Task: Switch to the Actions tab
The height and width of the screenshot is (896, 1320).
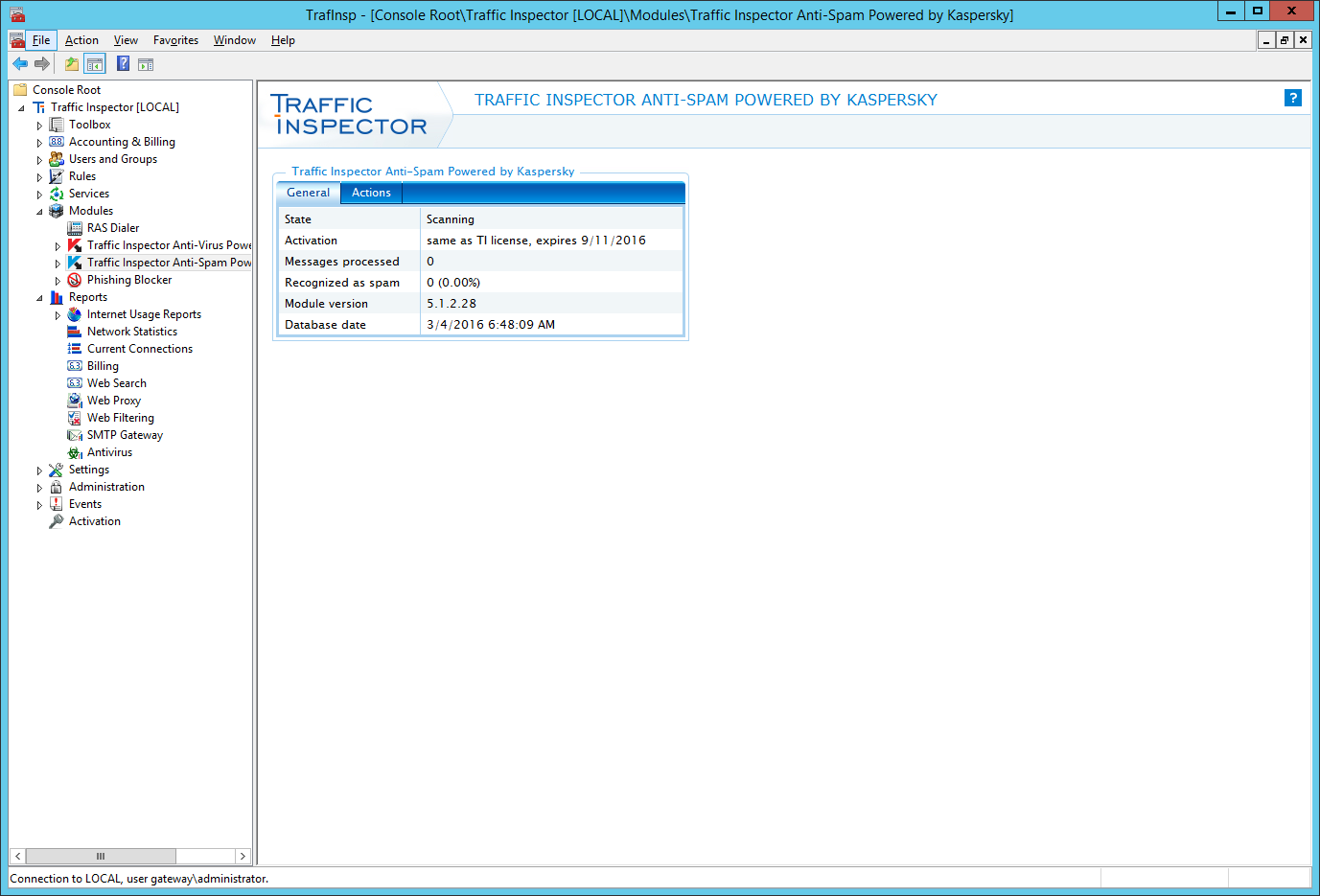Action: click(371, 193)
